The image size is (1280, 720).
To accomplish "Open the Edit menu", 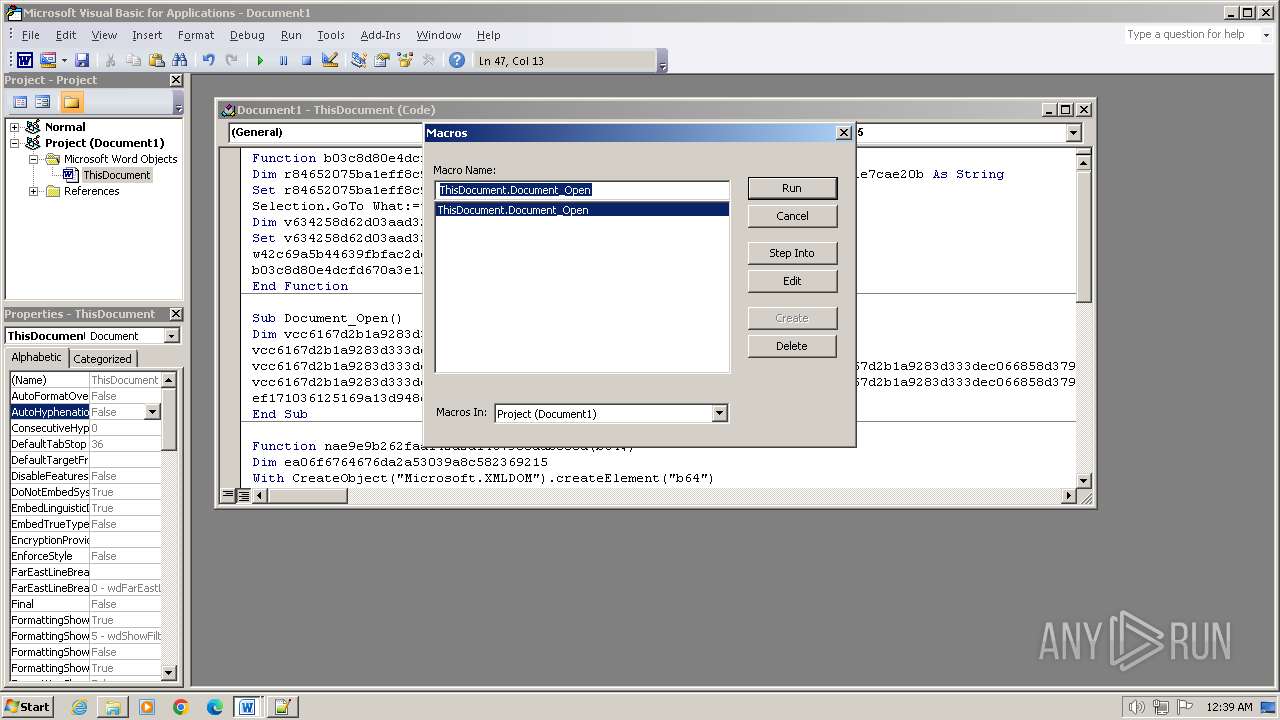I will (66, 35).
